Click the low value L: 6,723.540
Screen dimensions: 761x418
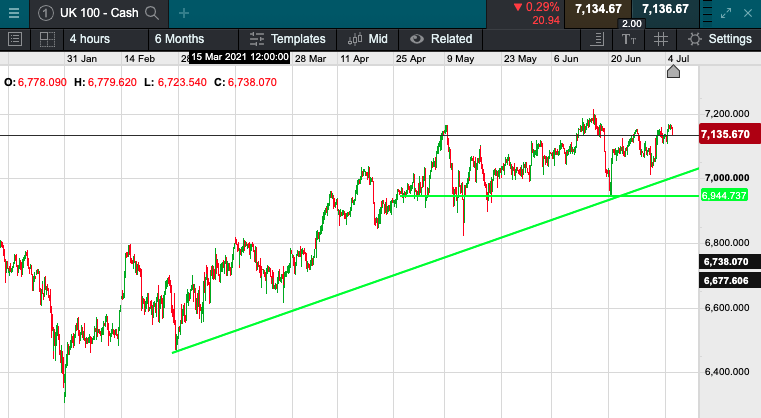coord(175,83)
